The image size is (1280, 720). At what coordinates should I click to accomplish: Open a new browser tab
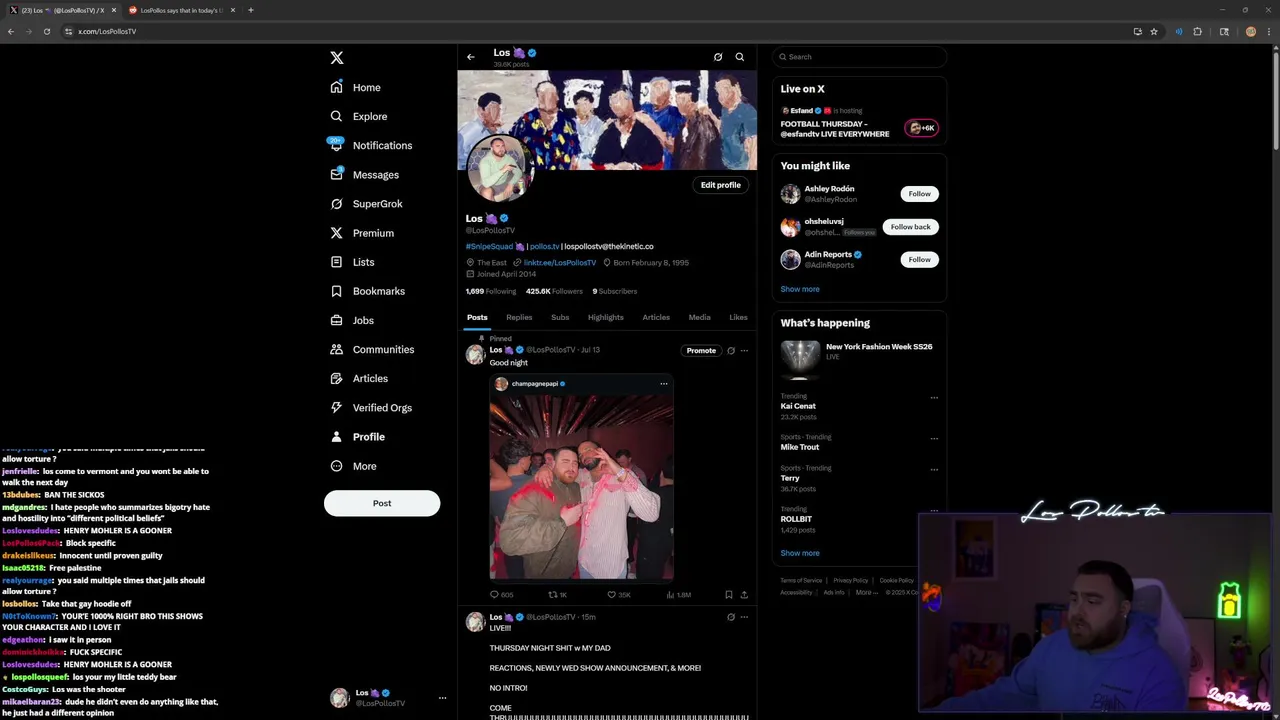click(x=250, y=10)
